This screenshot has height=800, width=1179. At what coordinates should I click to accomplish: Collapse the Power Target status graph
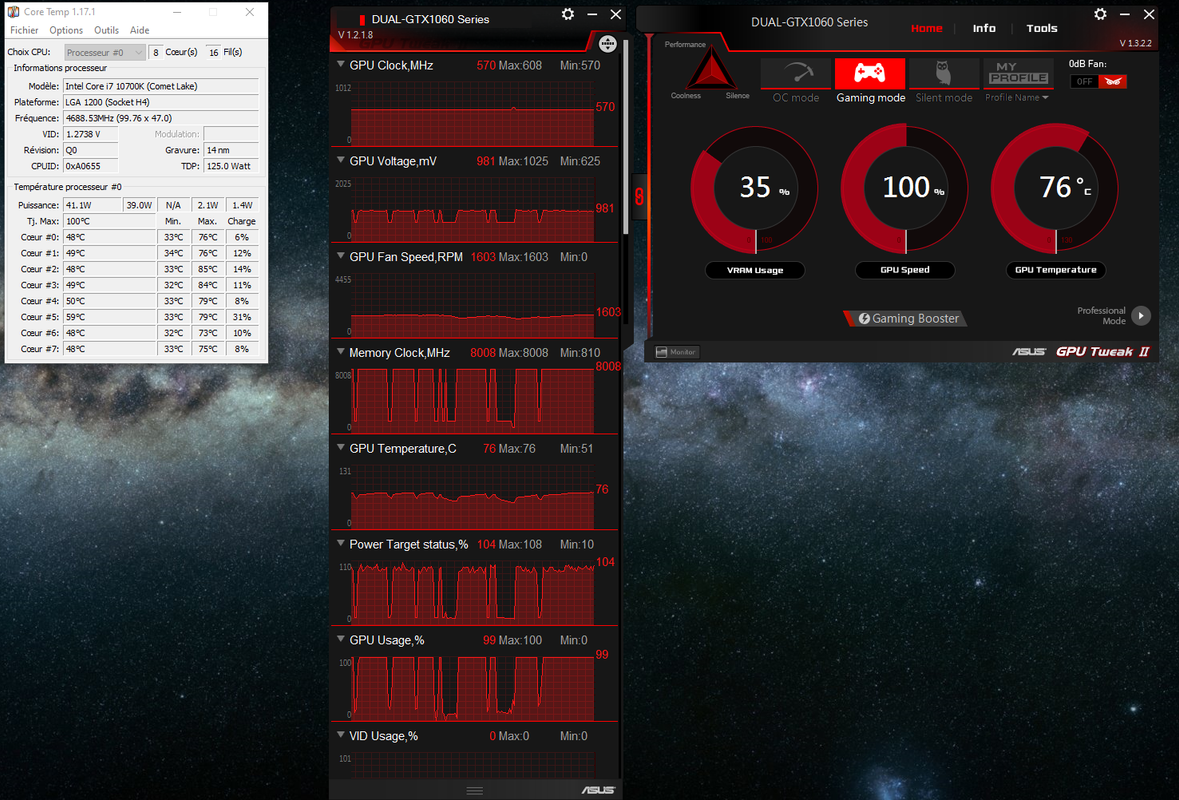pyautogui.click(x=341, y=544)
